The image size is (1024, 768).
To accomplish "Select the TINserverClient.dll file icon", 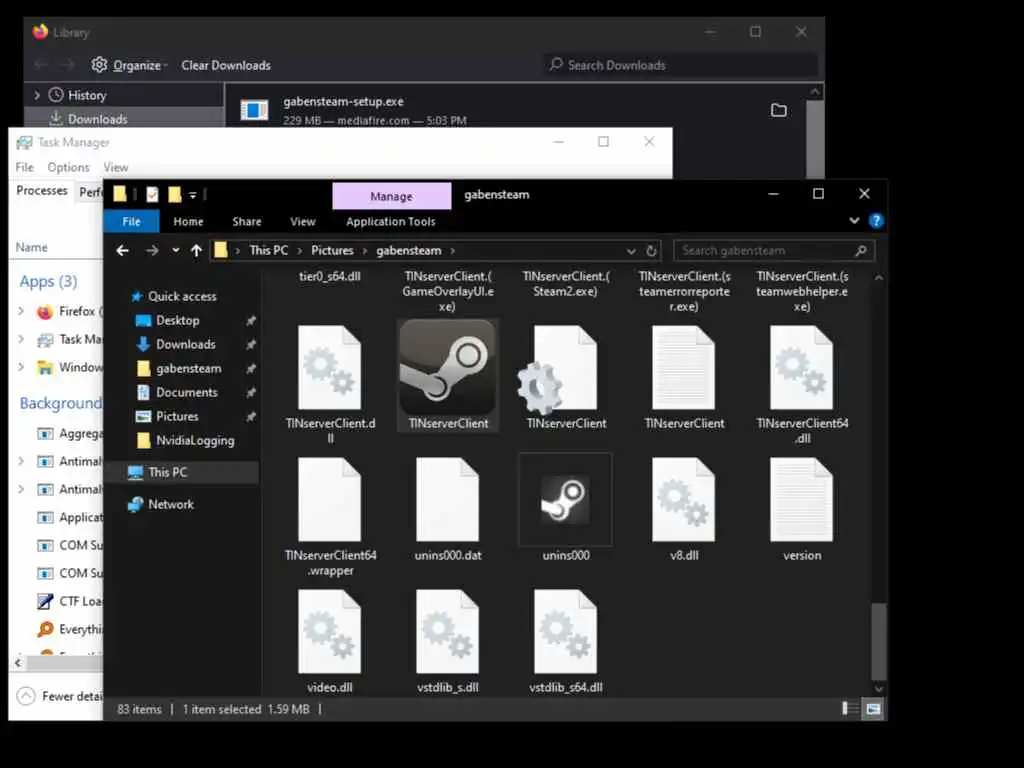I will pos(330,368).
